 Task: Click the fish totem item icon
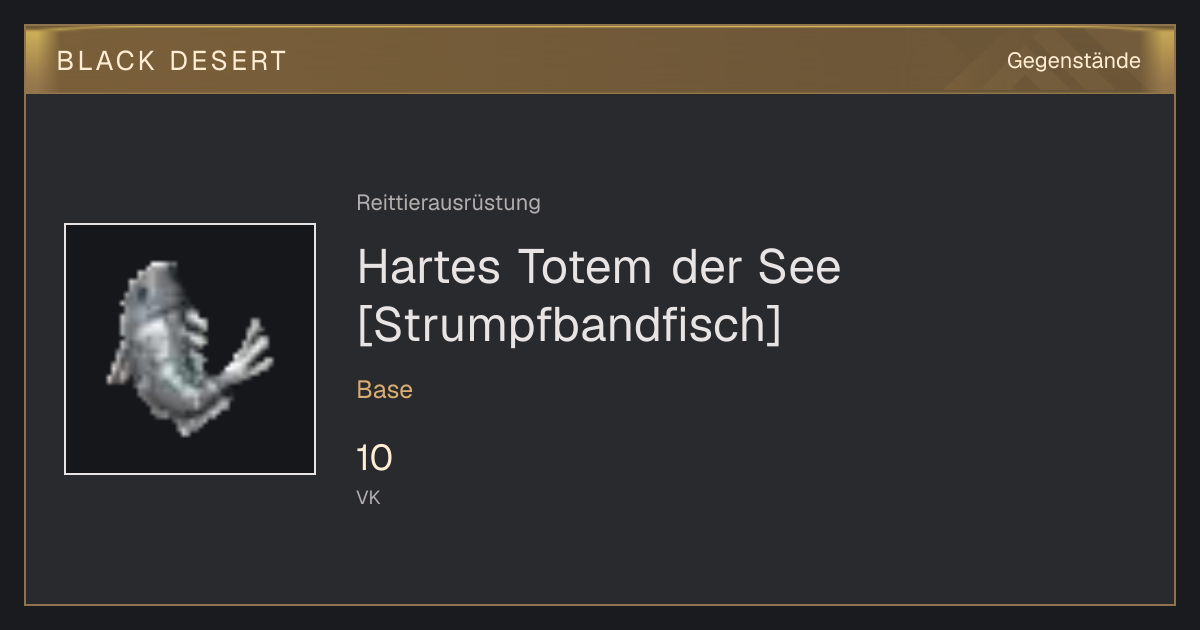coord(189,348)
